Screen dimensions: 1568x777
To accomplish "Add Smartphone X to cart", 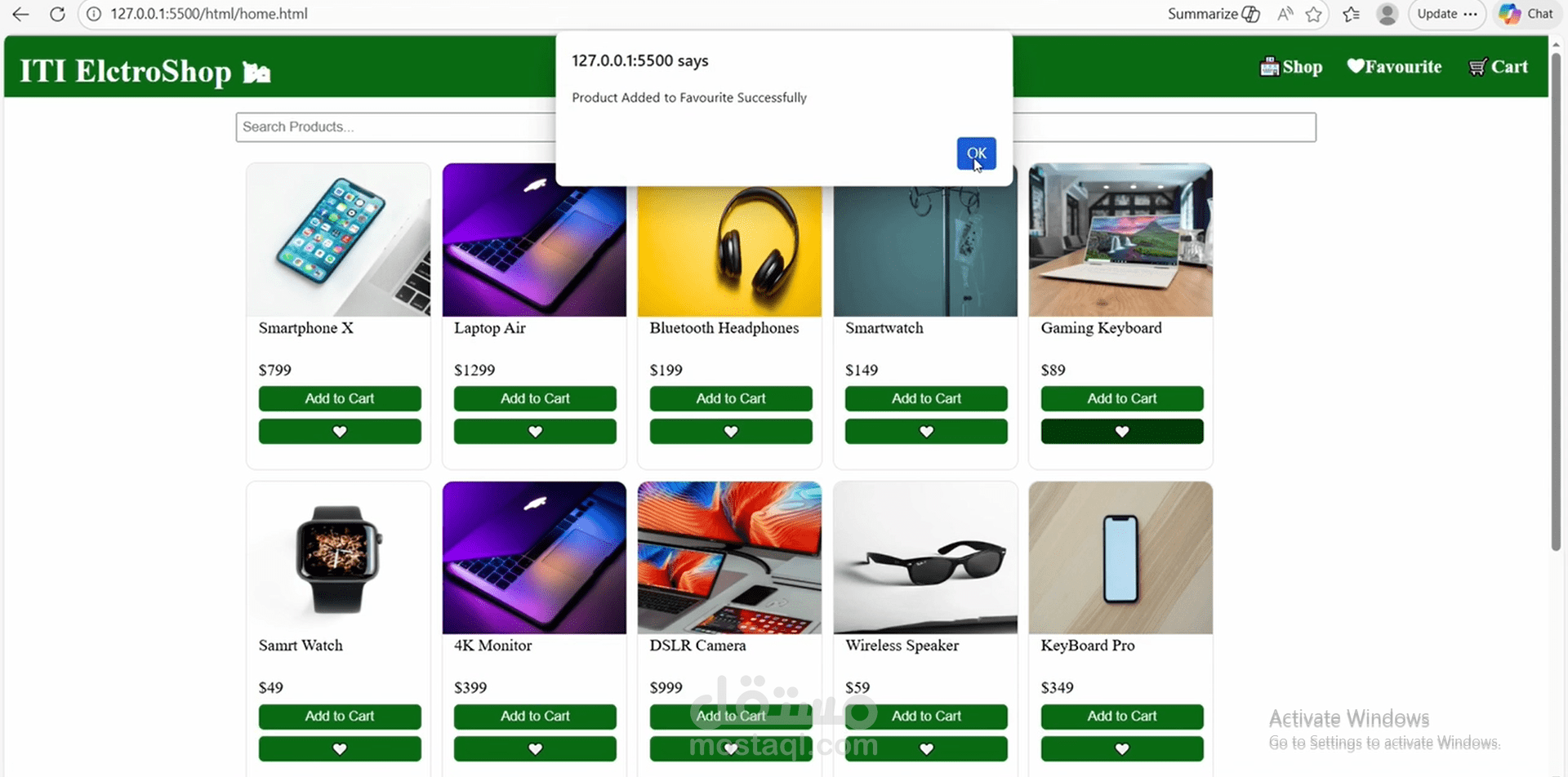I will tap(340, 398).
